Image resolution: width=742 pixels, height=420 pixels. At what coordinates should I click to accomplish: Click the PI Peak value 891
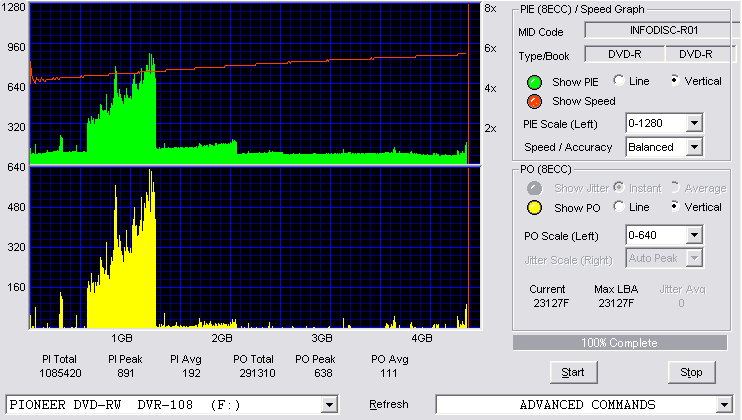[125, 373]
